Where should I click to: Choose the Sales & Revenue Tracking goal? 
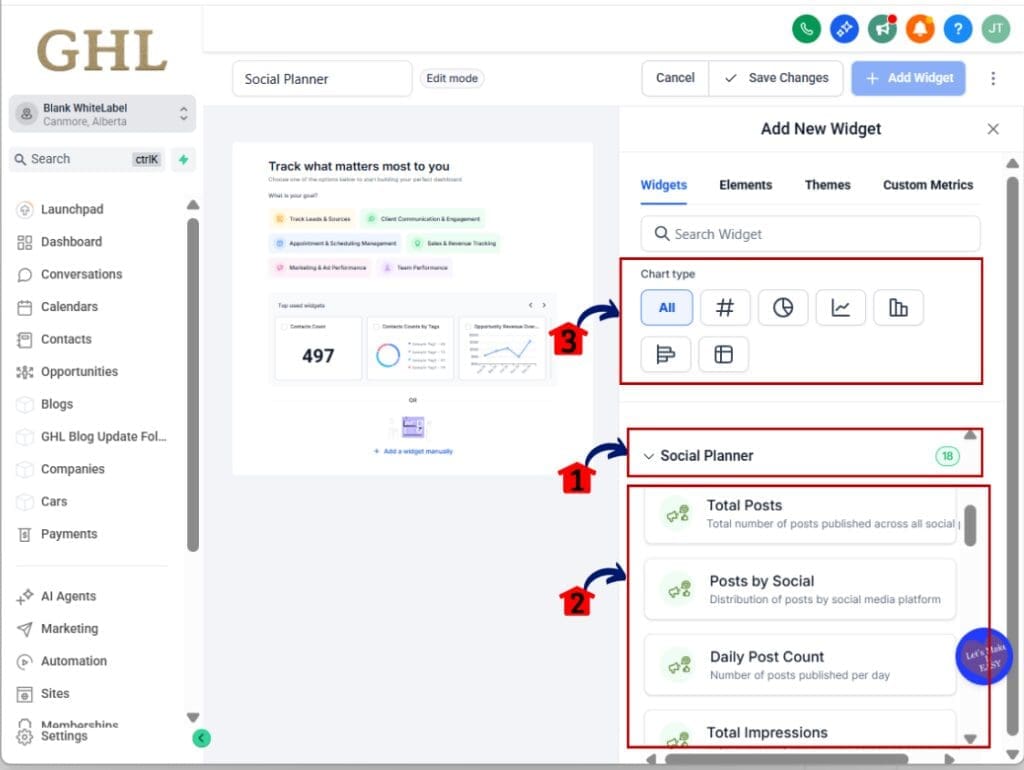pyautogui.click(x=454, y=243)
